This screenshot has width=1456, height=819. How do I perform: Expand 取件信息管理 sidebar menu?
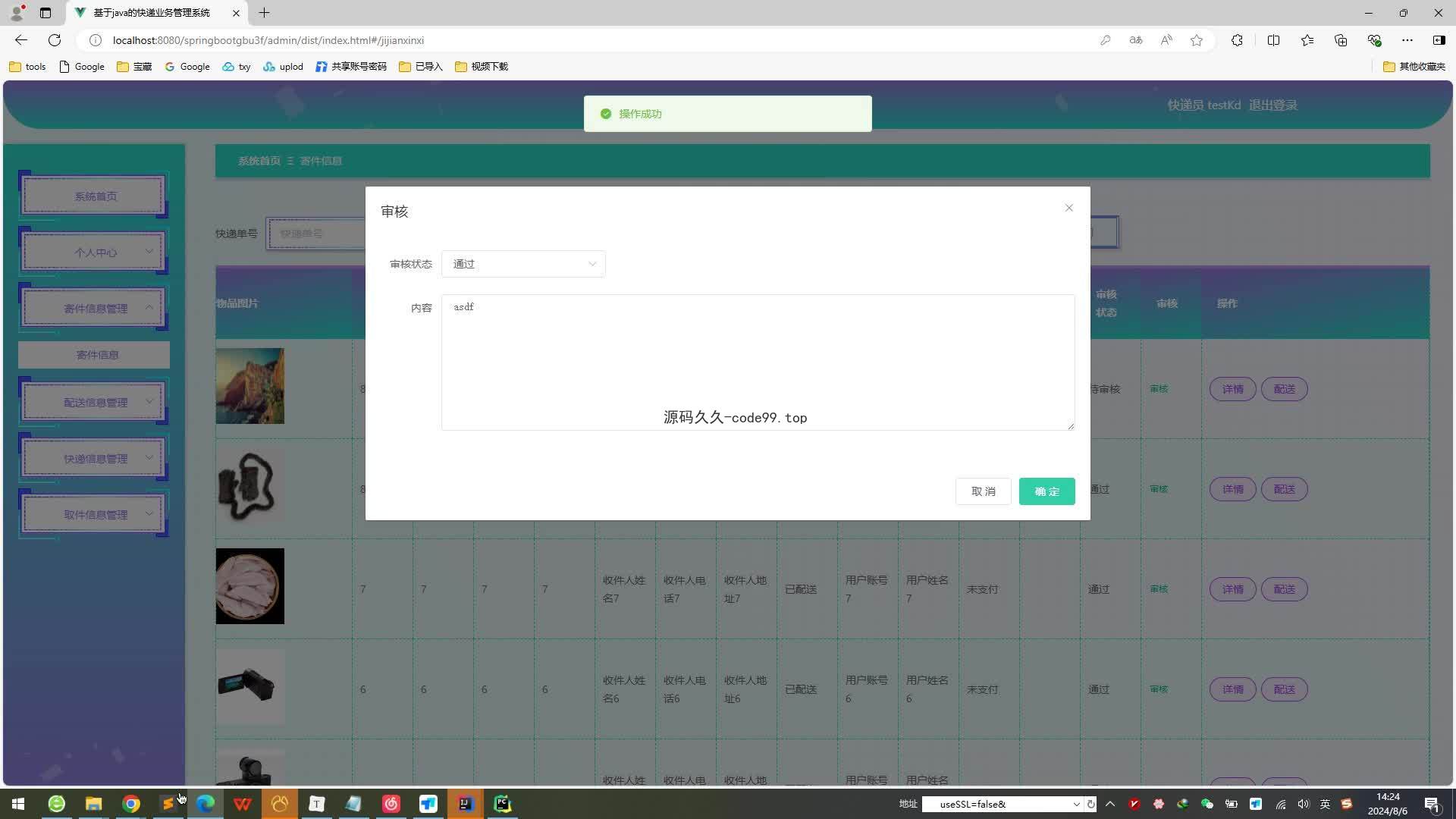click(95, 515)
